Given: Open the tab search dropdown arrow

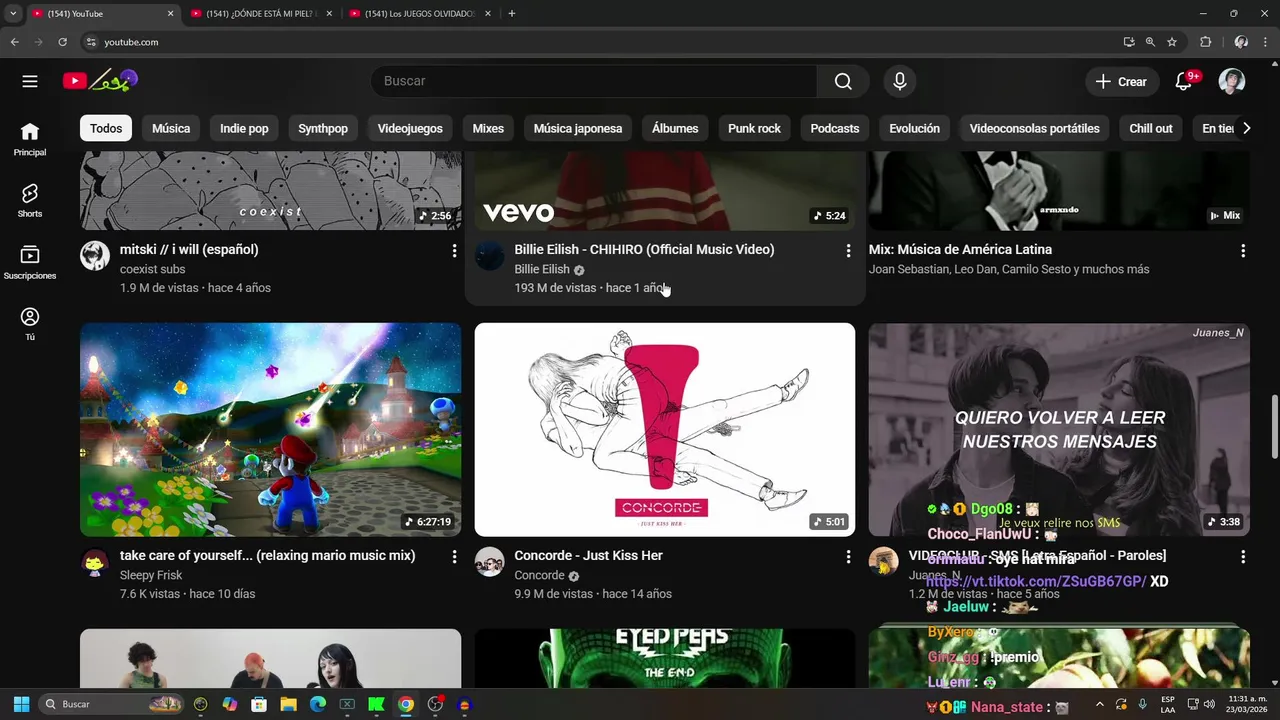Looking at the screenshot, I should coord(13,13).
